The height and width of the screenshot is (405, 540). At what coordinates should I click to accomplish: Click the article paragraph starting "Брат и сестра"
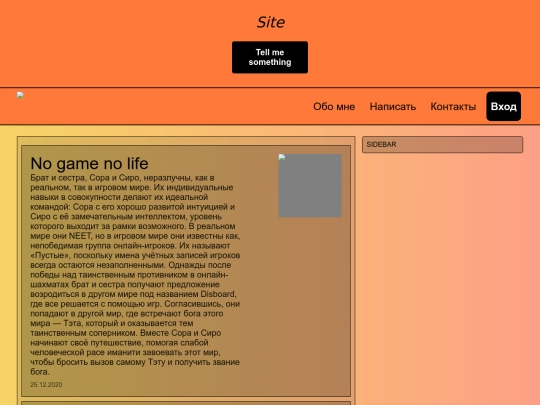pyautogui.click(x=135, y=275)
